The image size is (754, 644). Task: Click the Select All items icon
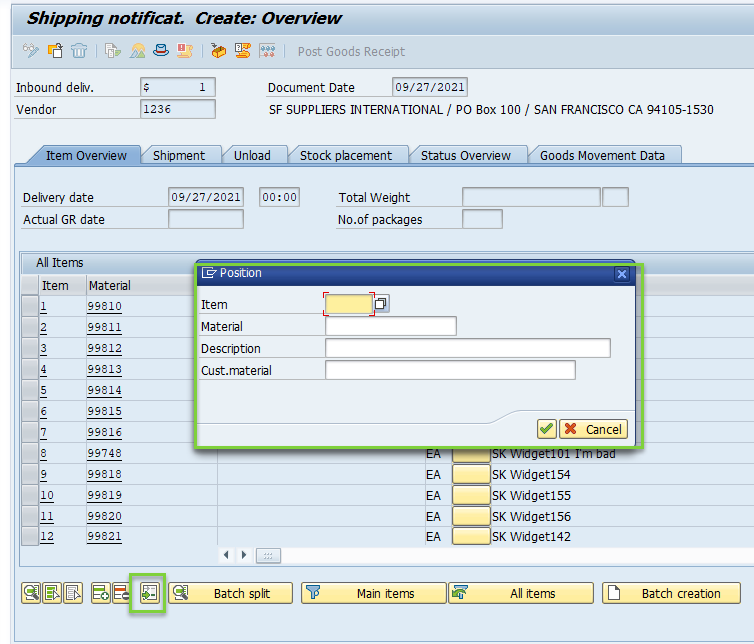[x=52, y=593]
